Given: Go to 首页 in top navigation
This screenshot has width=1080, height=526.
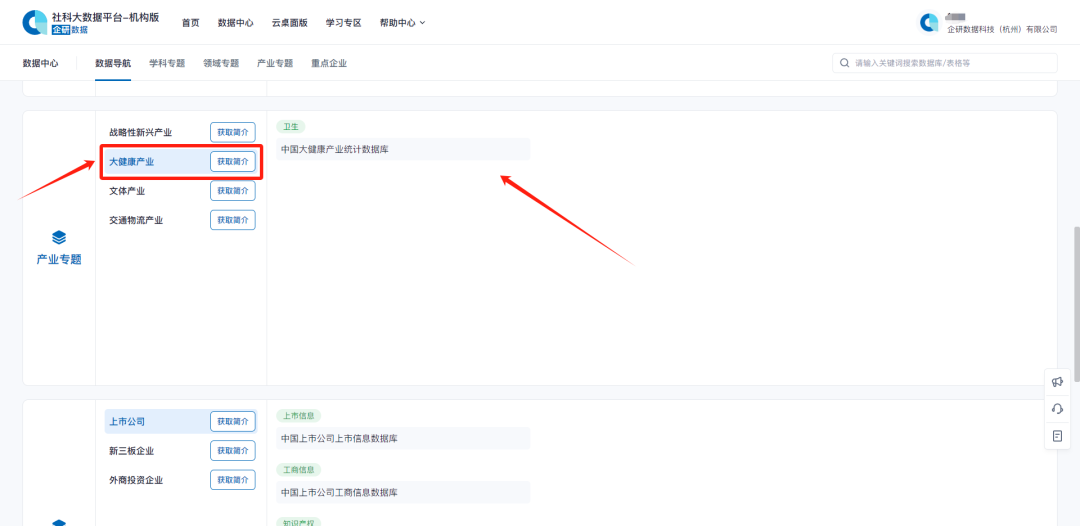Looking at the screenshot, I should (x=191, y=23).
